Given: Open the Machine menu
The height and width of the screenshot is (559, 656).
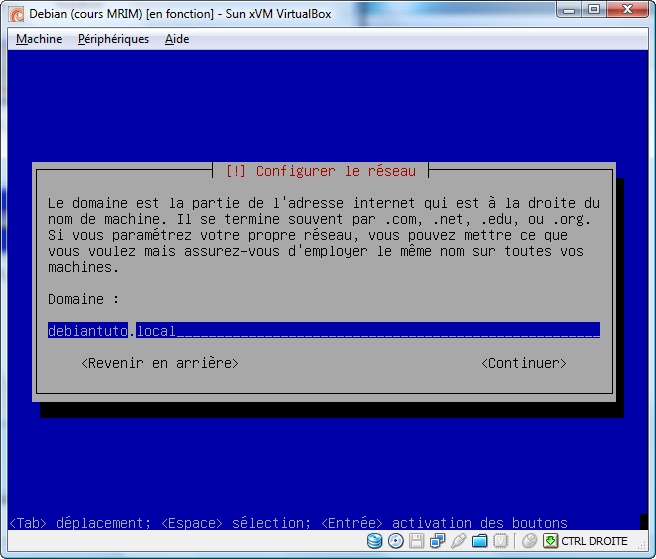Looking at the screenshot, I should click(39, 39).
